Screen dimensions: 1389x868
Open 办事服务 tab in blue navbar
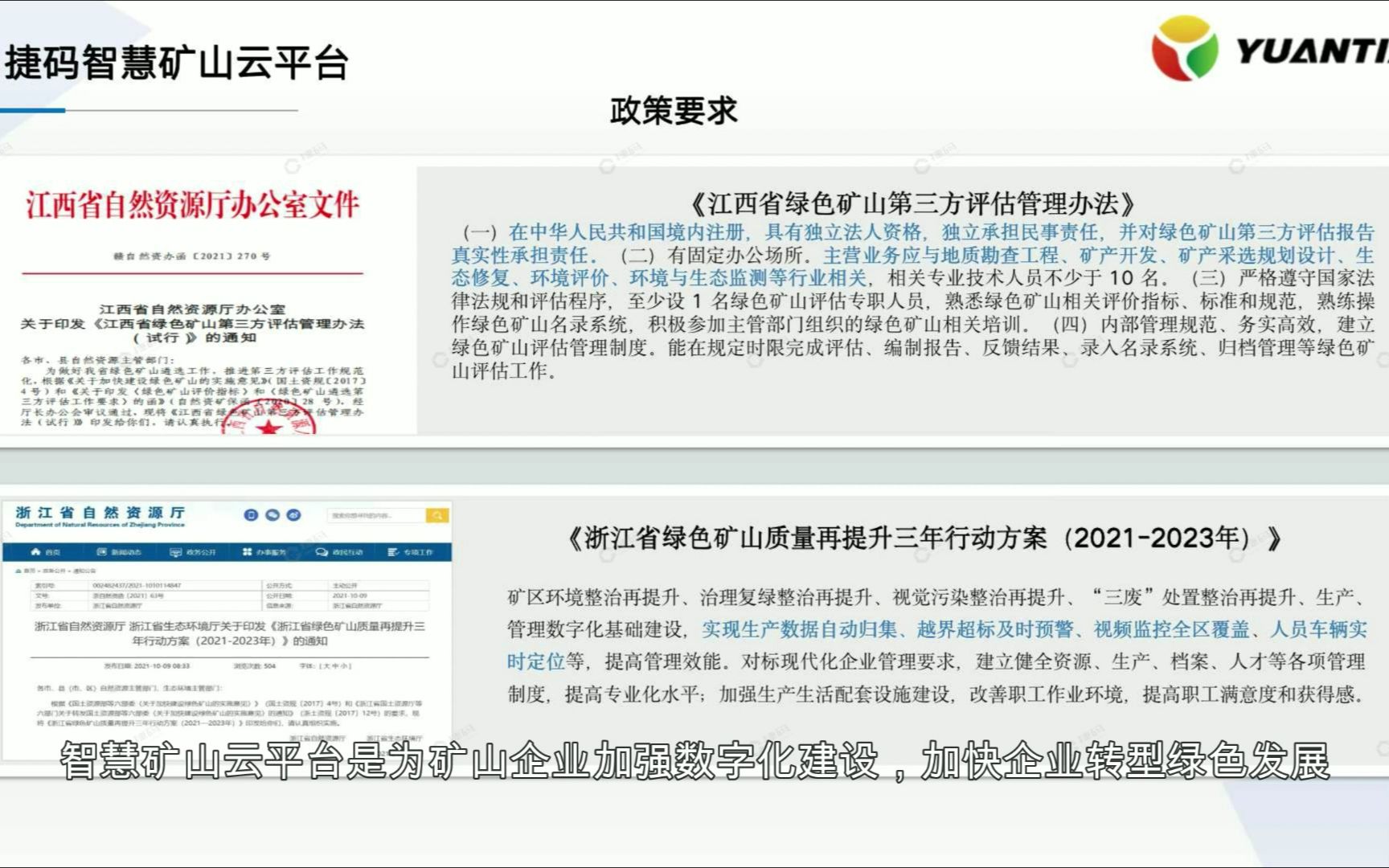(x=264, y=552)
